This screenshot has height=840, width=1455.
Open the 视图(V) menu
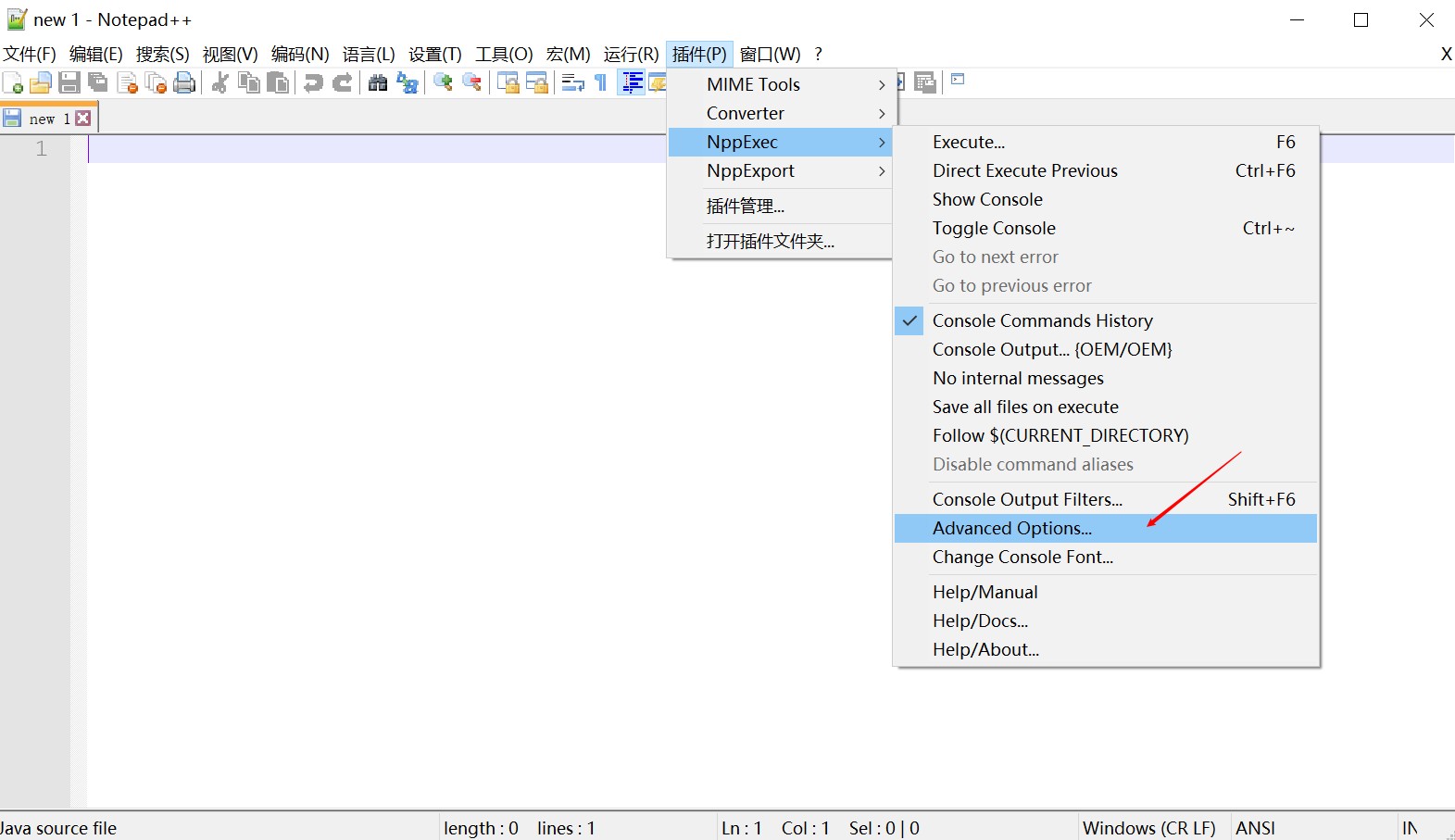coord(231,54)
